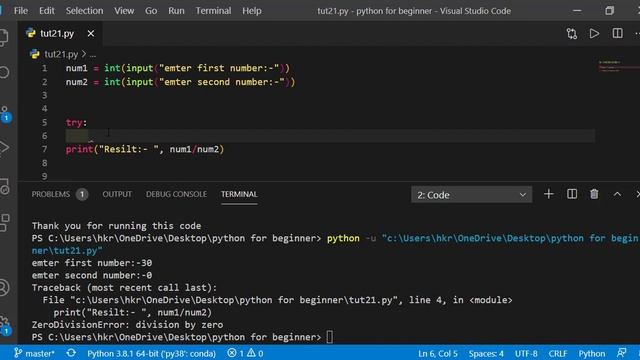This screenshot has width=640, height=360.
Task: Run the Python file with play icon
Action: point(594,33)
